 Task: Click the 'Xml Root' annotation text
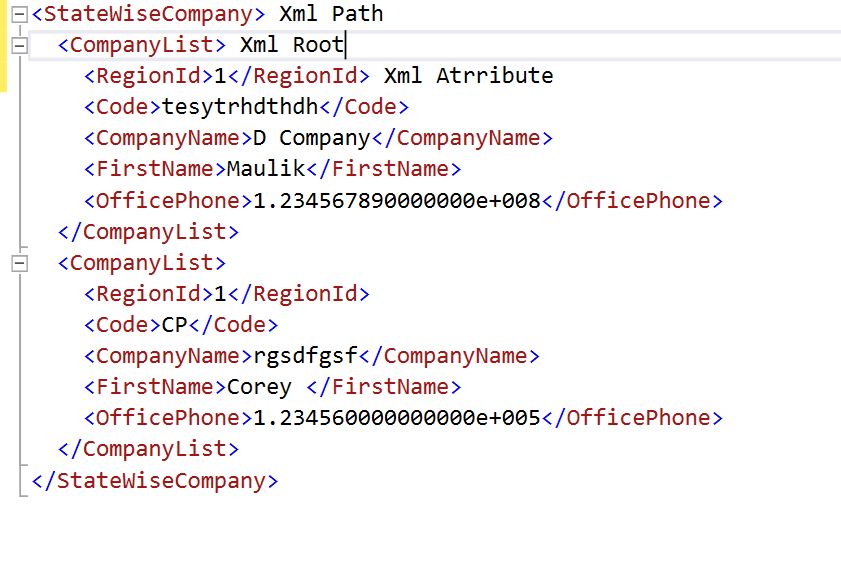coord(292,45)
